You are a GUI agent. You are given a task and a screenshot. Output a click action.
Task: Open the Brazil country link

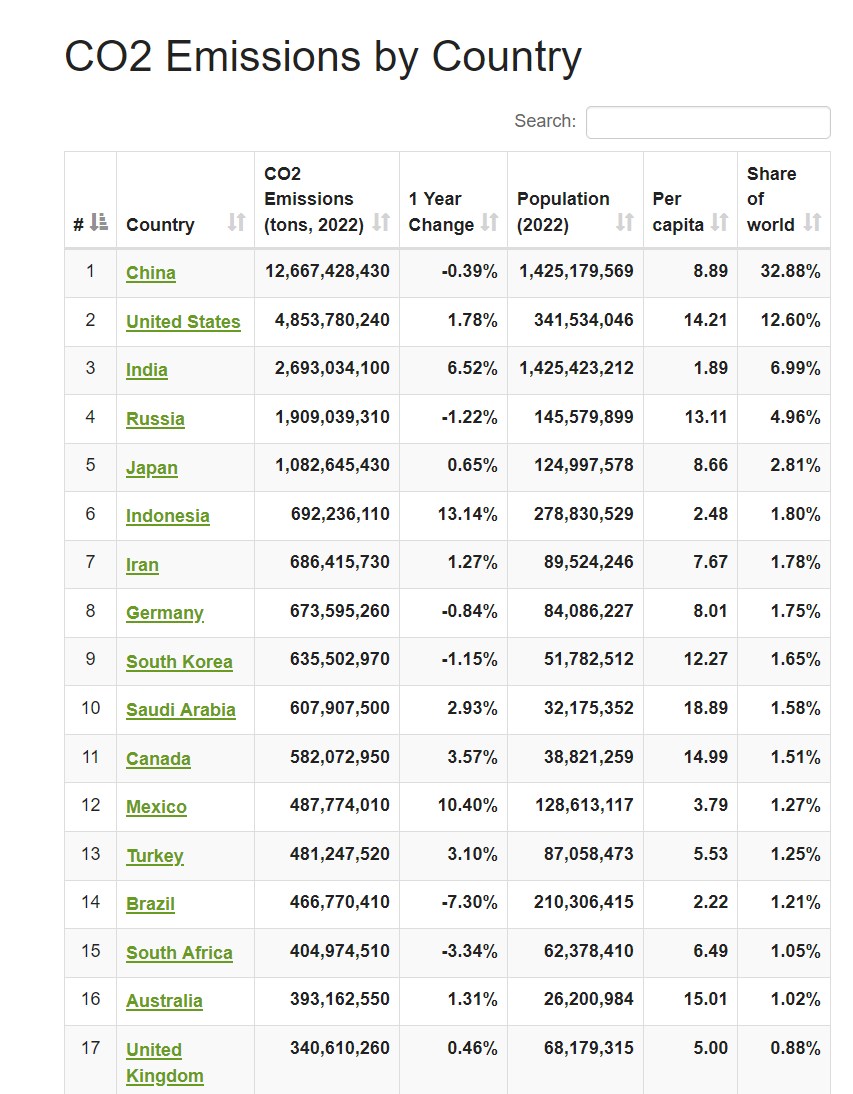(x=150, y=904)
